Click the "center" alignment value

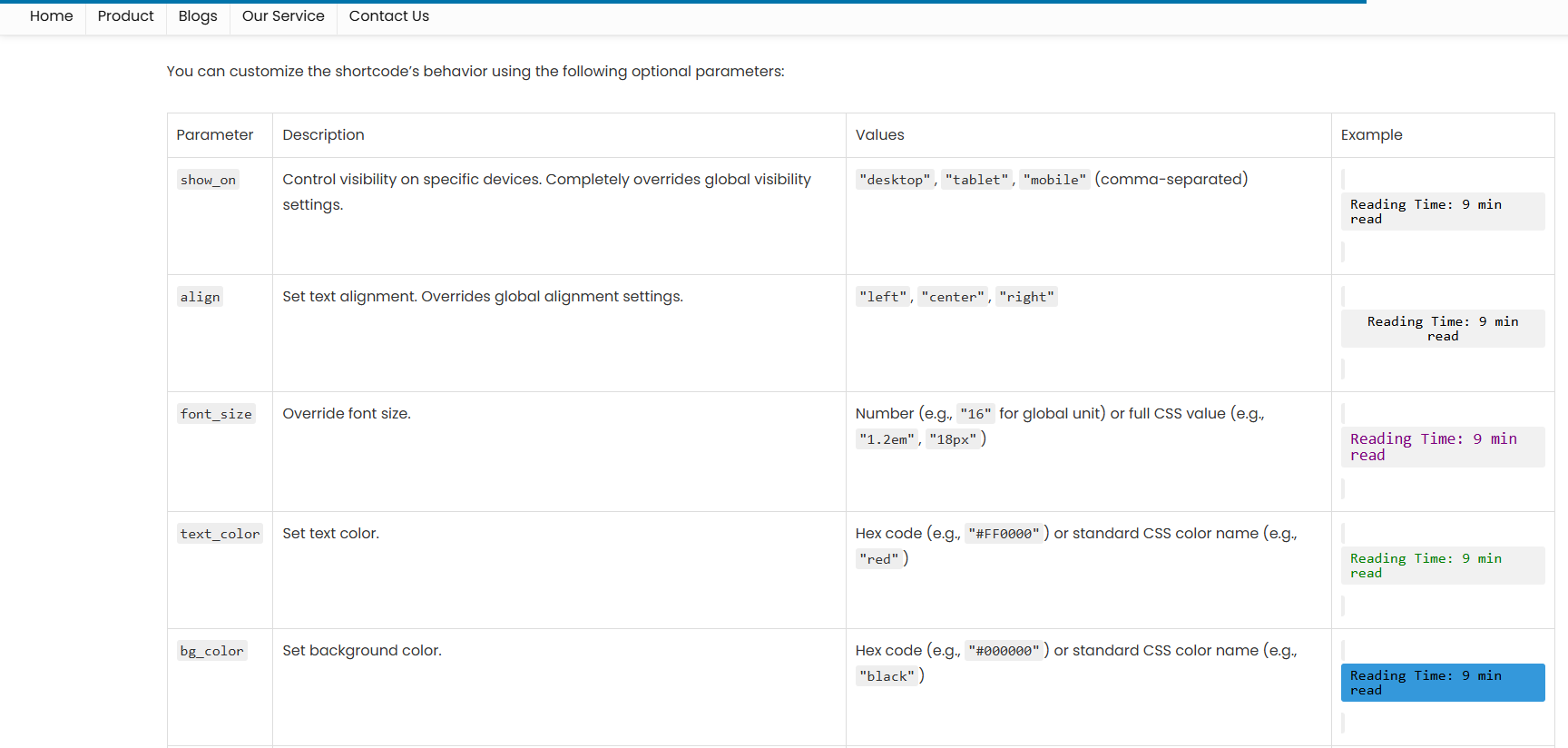(x=953, y=297)
